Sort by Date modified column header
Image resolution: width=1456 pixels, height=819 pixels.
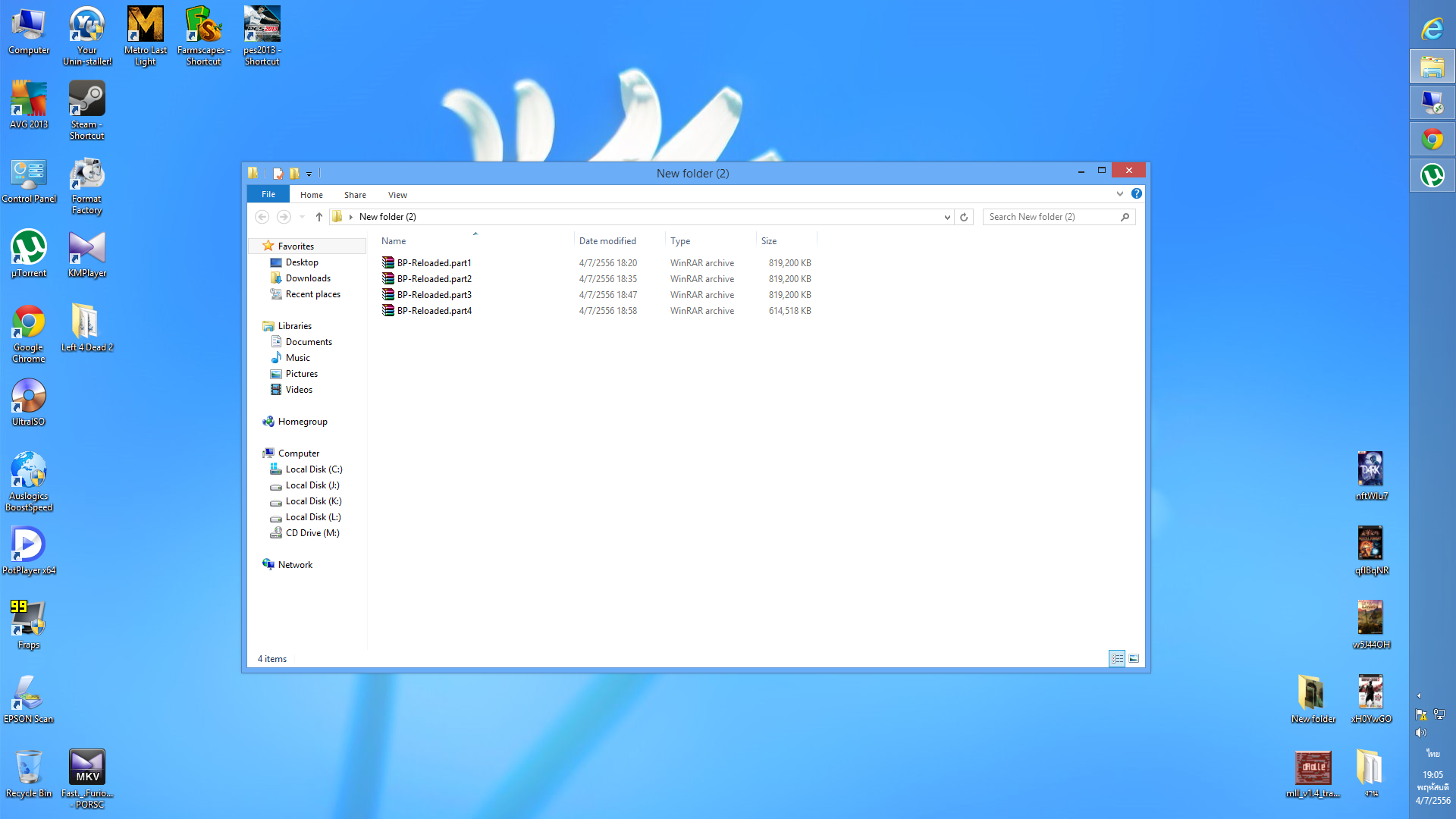pyautogui.click(x=607, y=241)
